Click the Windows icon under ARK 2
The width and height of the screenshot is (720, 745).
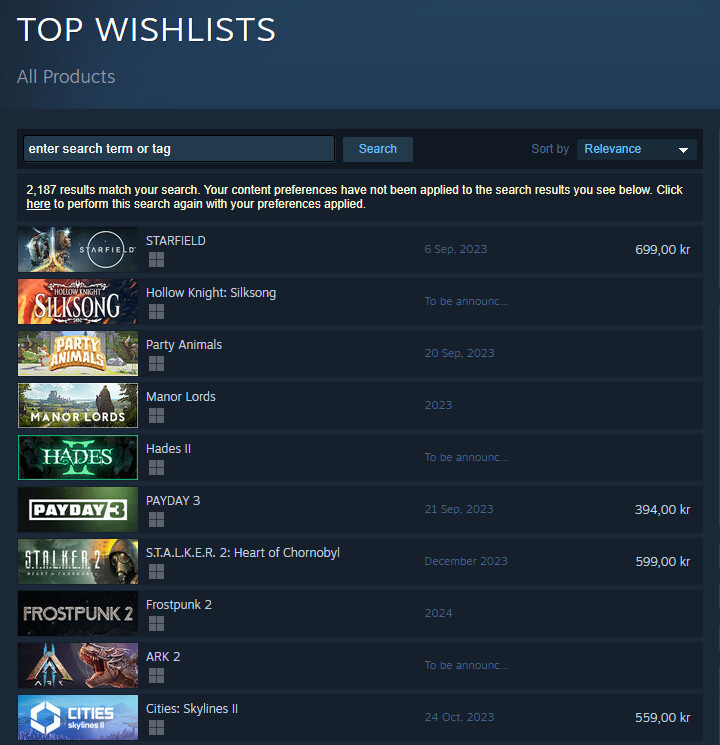point(156,676)
